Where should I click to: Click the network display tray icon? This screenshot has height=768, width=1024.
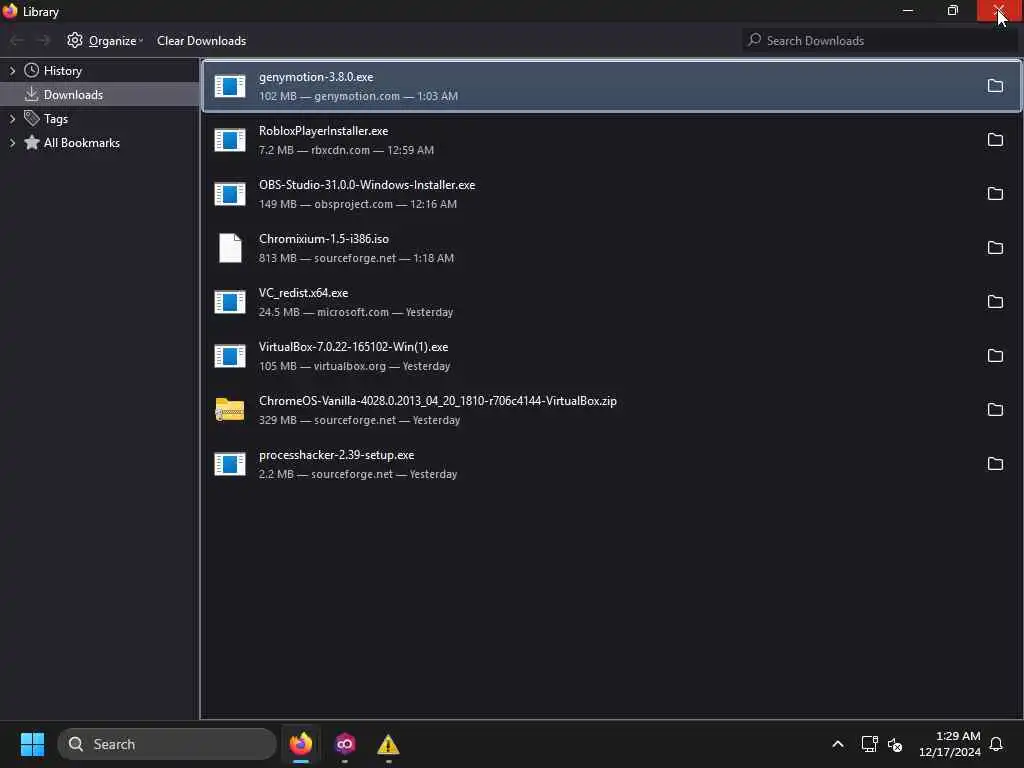pyautogui.click(x=869, y=744)
